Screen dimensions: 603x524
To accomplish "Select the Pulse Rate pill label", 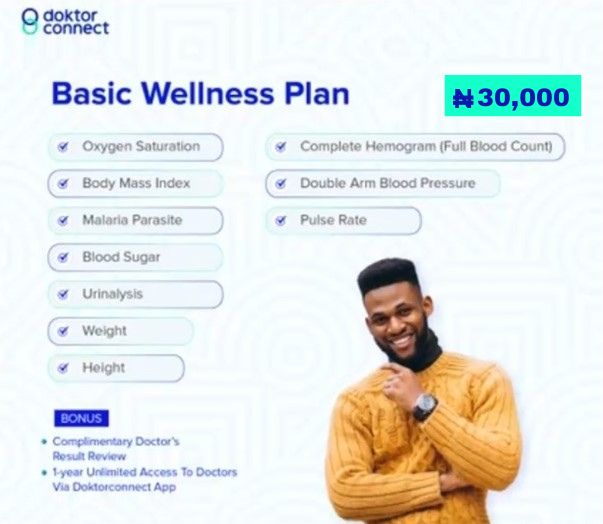I will point(343,220).
